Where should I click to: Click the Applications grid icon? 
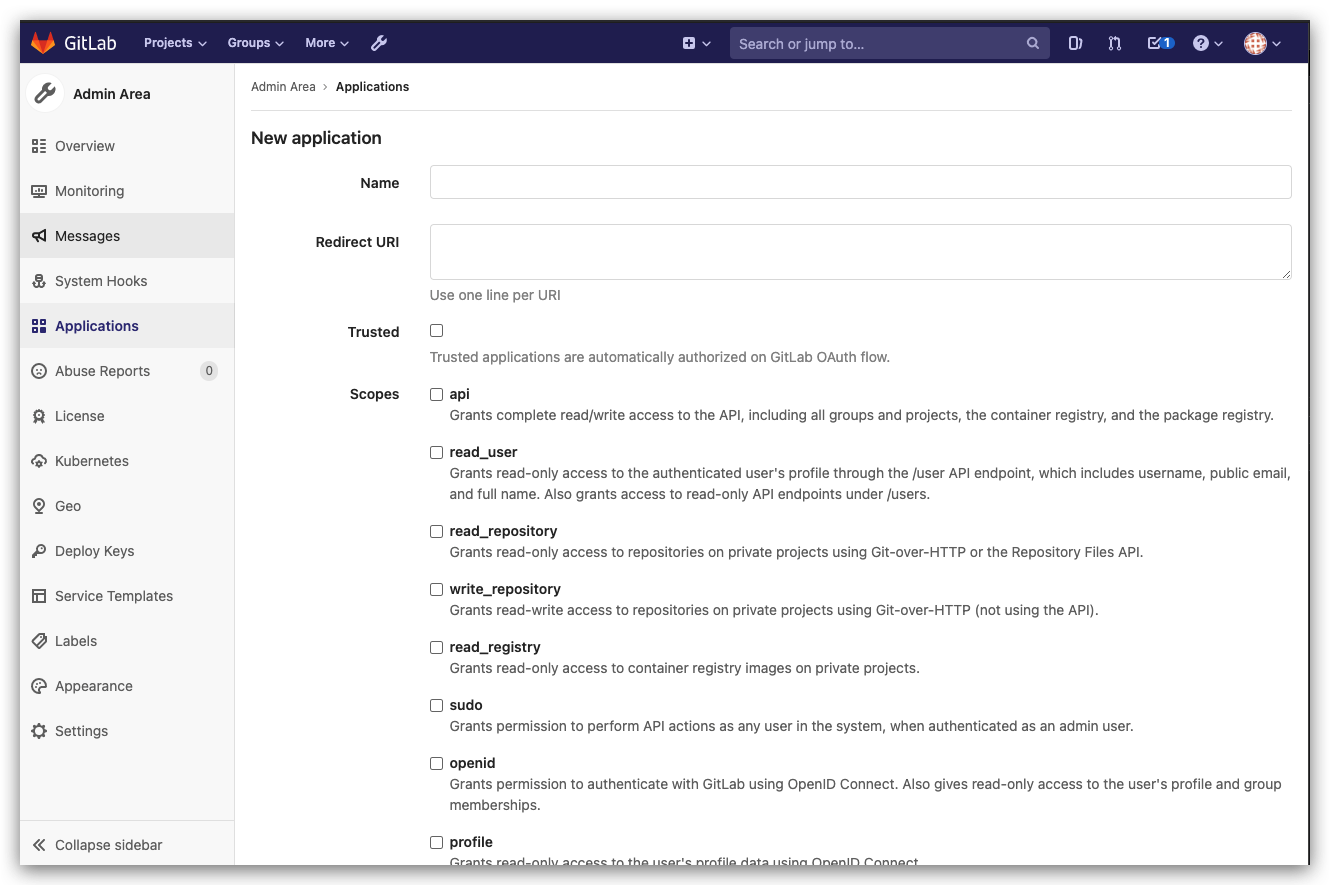pyautogui.click(x=39, y=326)
